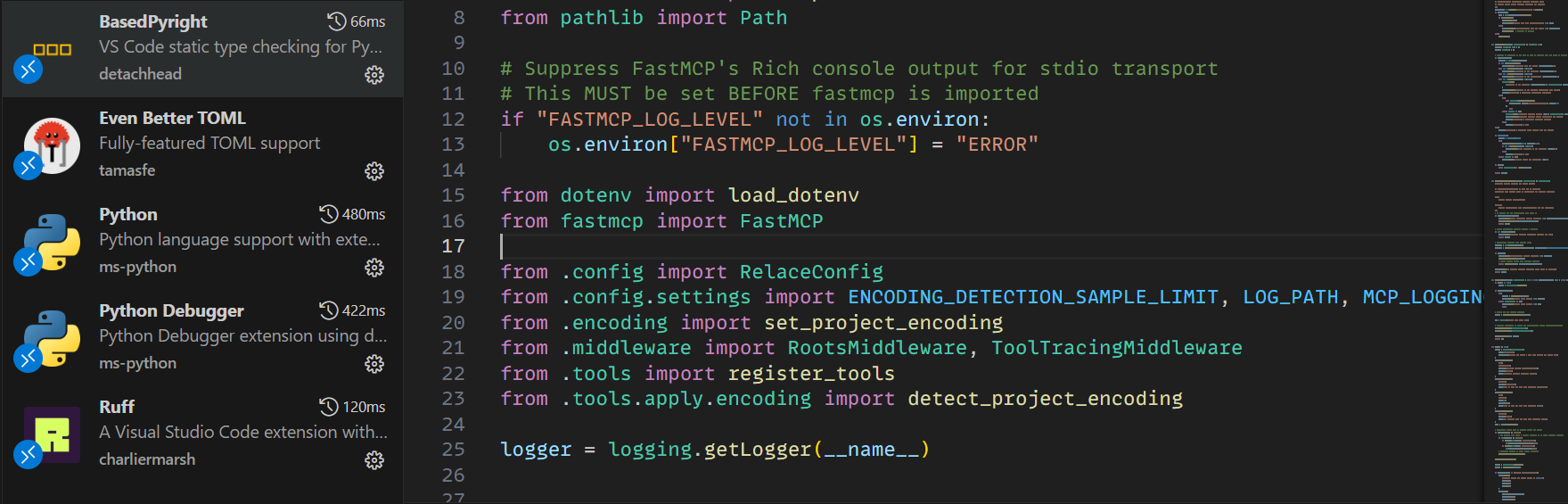
Task: Click 'FastMCP' import on line 16
Action: (782, 221)
